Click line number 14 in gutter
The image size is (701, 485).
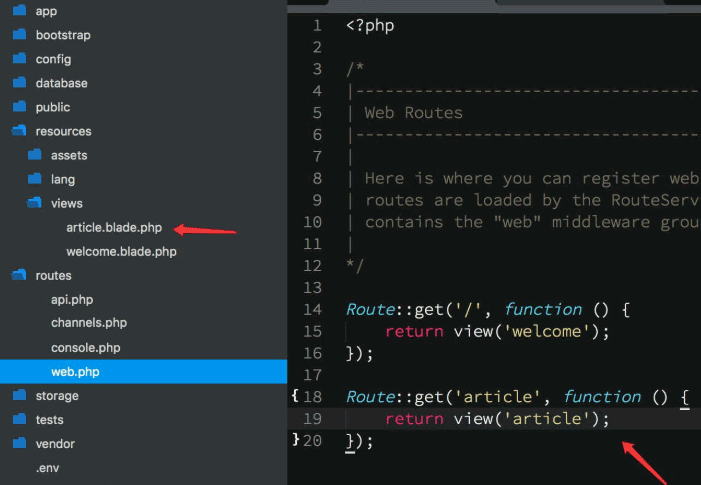pos(314,310)
